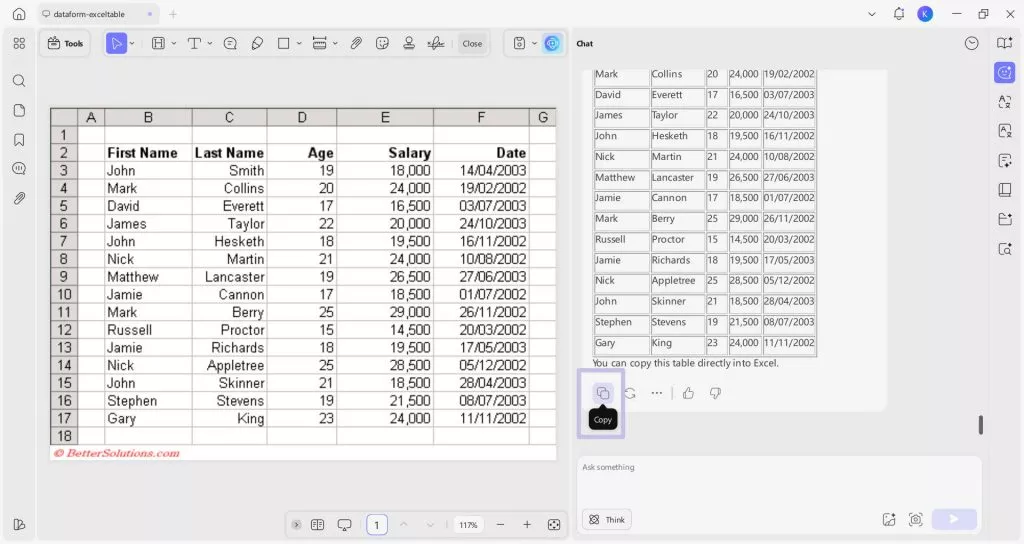Screen dimensions: 1024x544
Task: Add a new tab with plus
Action: [173, 14]
